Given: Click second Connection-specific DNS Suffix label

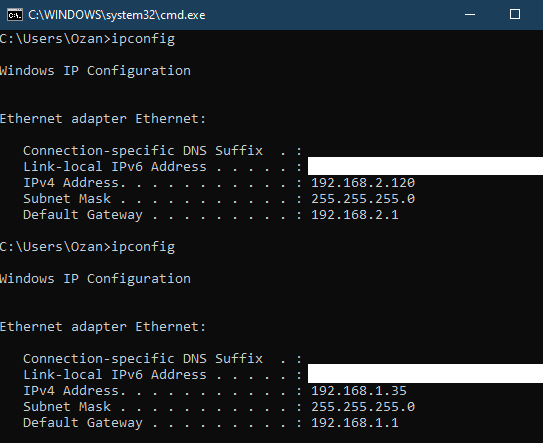Looking at the screenshot, I should pos(143,359).
